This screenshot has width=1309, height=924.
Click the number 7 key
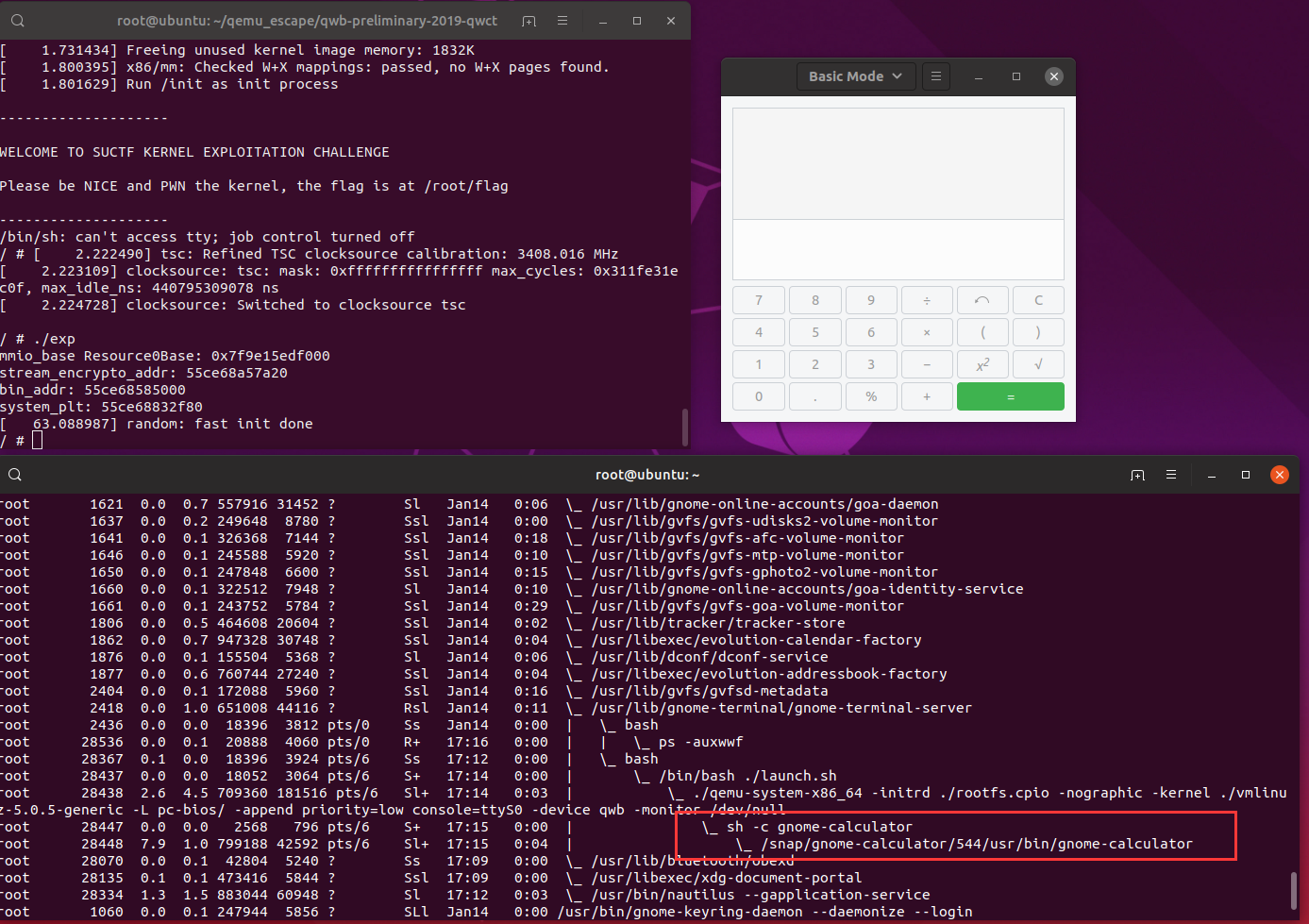[759, 300]
